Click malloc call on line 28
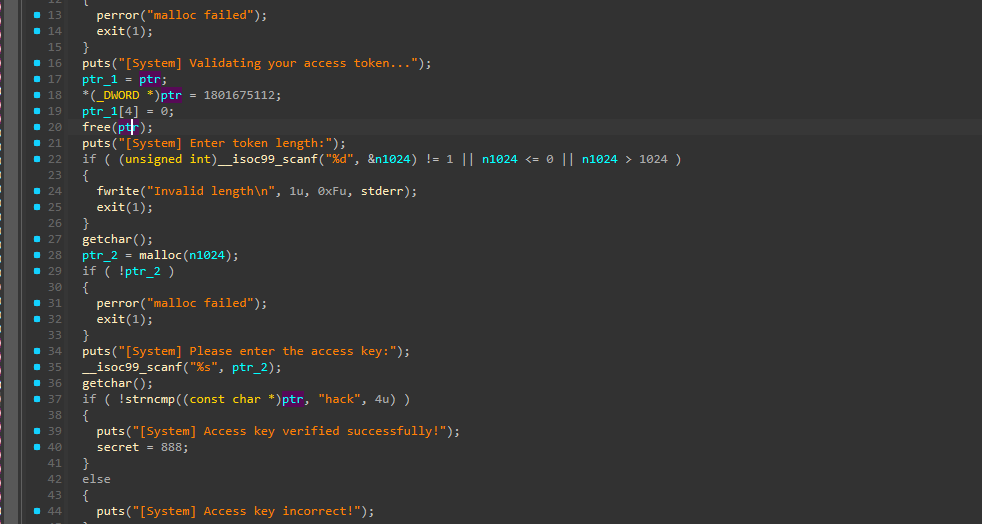Image resolution: width=982 pixels, height=524 pixels. click(x=160, y=255)
